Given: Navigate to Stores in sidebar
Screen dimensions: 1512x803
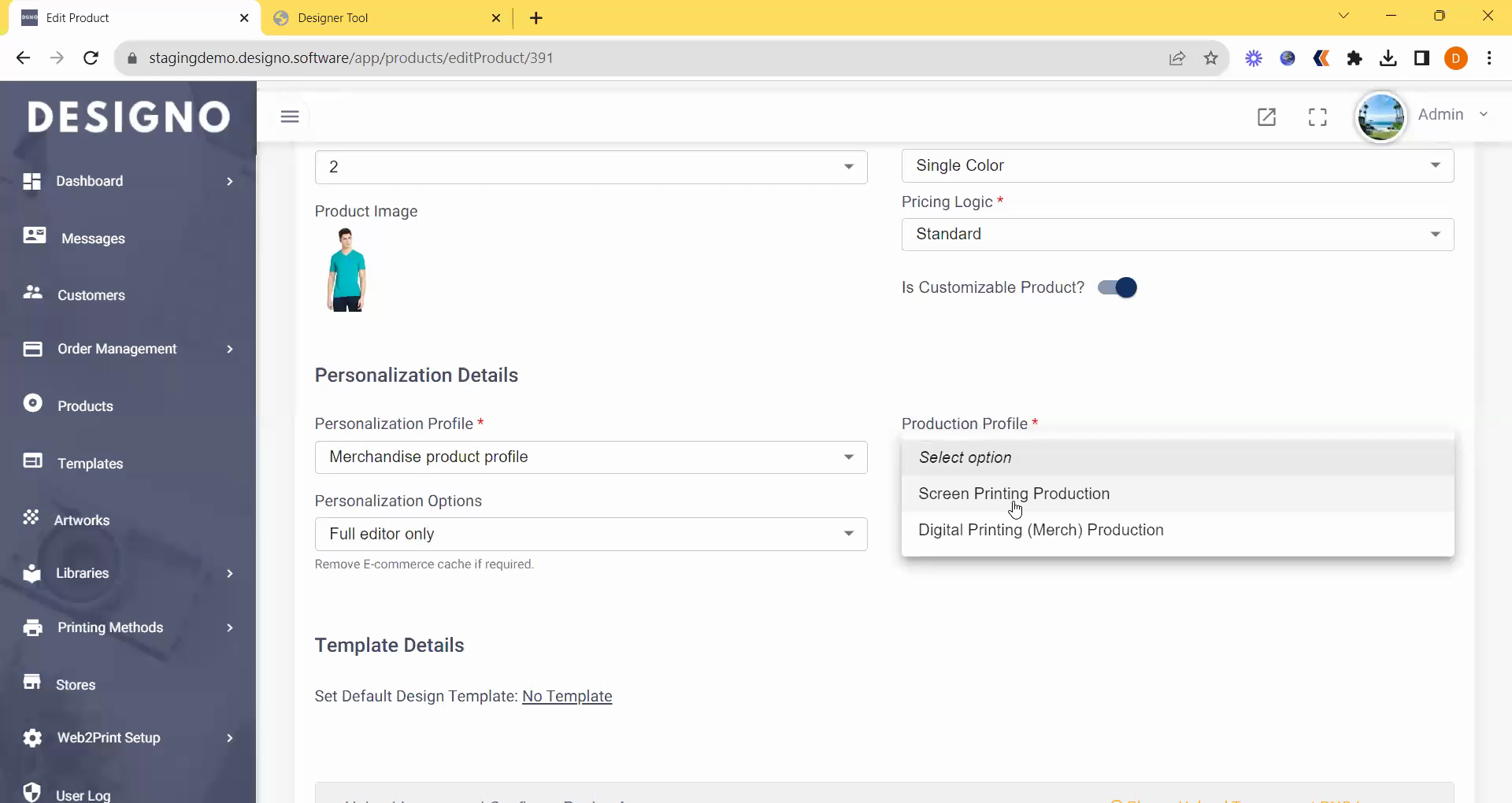Looking at the screenshot, I should click(x=75, y=685).
